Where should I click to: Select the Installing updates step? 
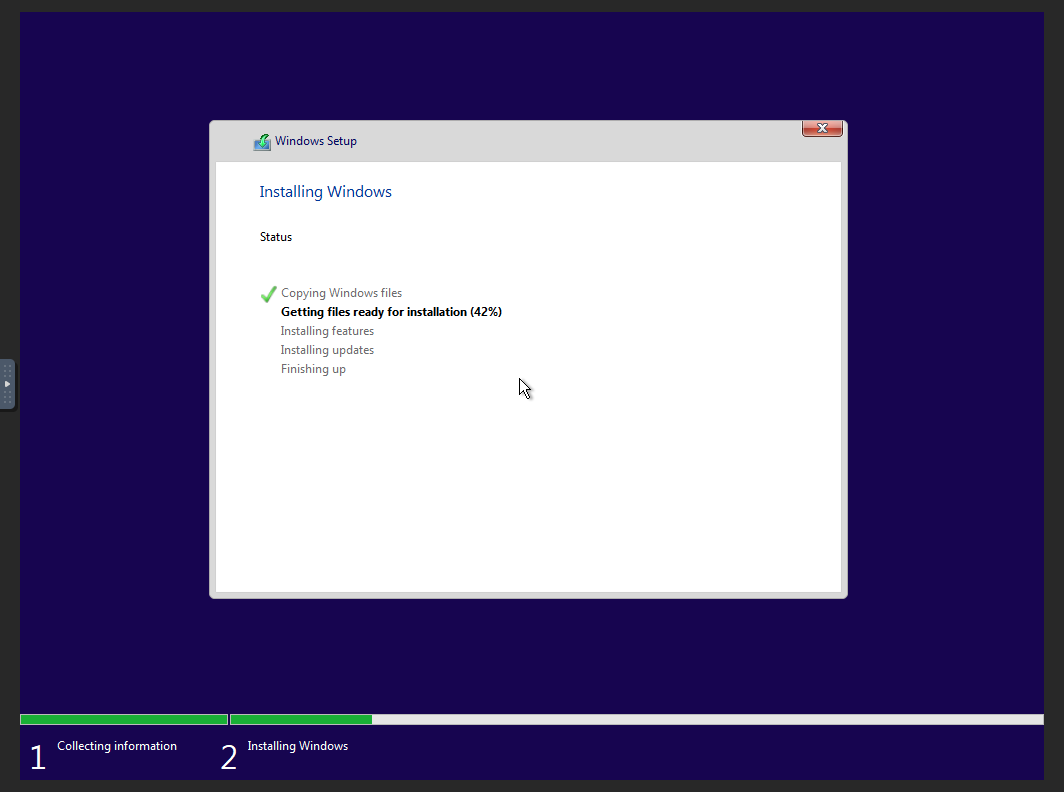click(x=327, y=350)
